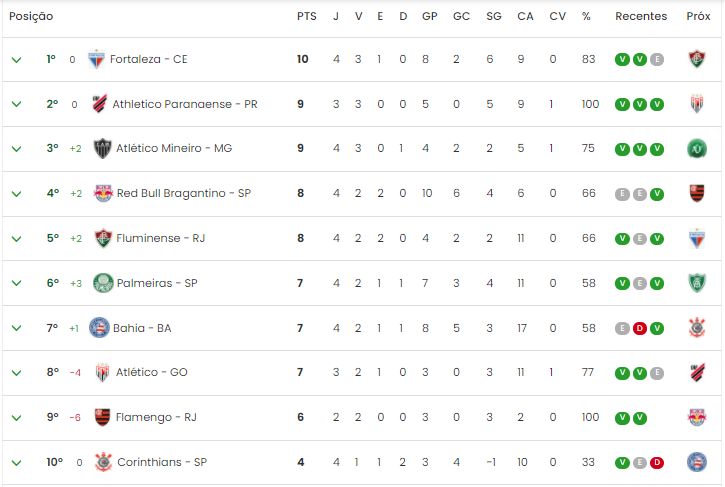Expand the Fortaleza row chevron
The width and height of the screenshot is (725, 487).
(16, 60)
